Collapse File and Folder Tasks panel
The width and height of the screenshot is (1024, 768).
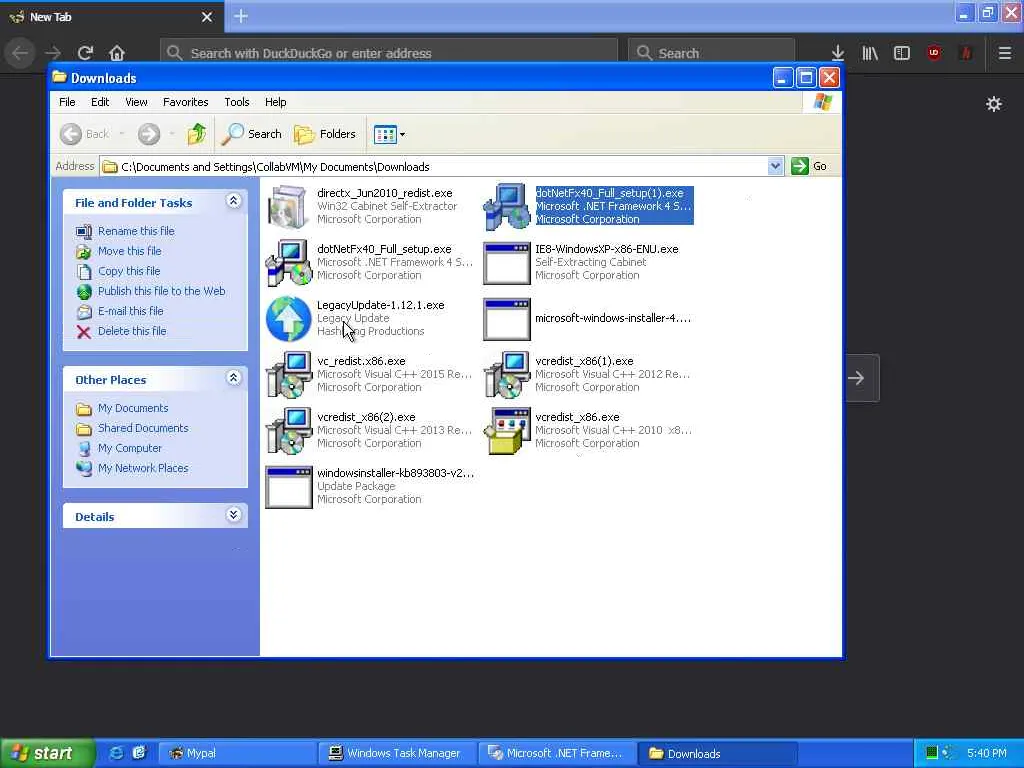(x=233, y=201)
